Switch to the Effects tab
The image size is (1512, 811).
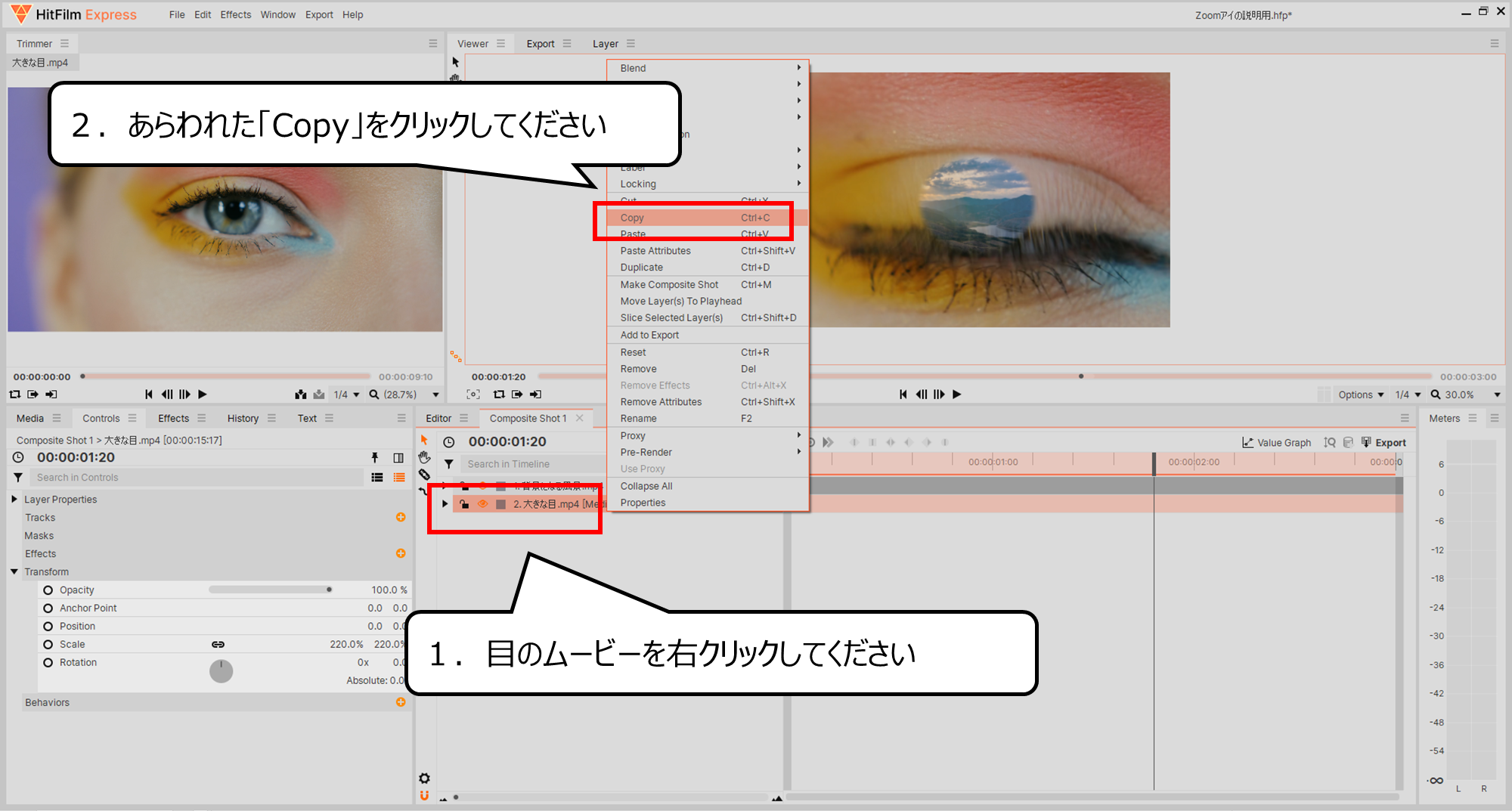[174, 418]
